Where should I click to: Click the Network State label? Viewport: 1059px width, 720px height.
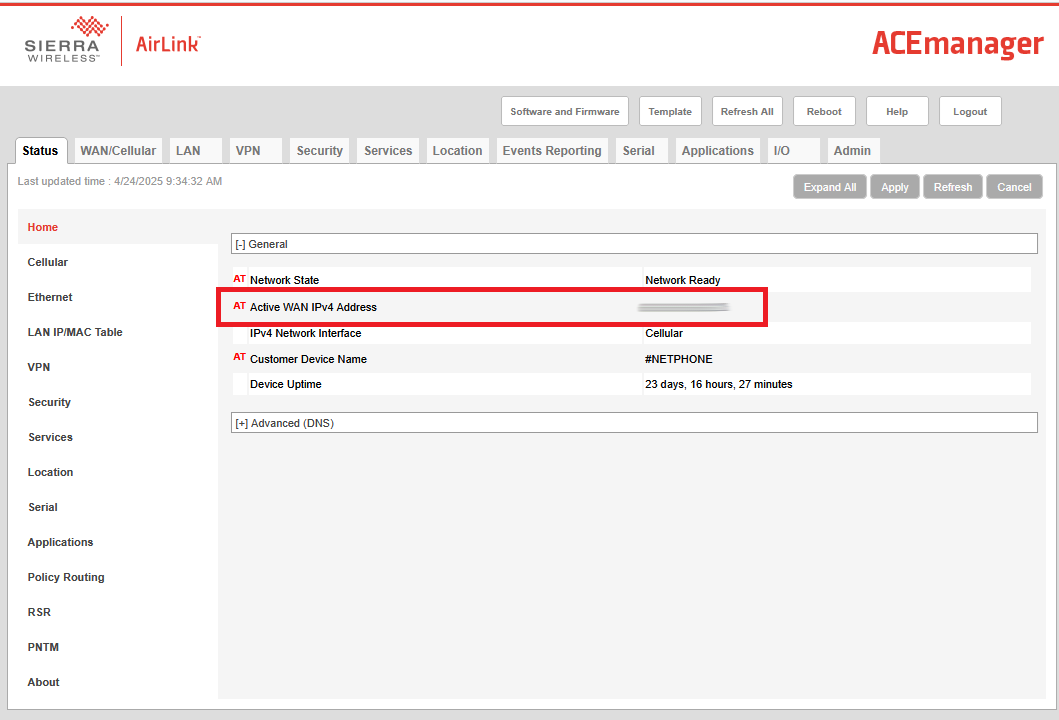(x=284, y=280)
